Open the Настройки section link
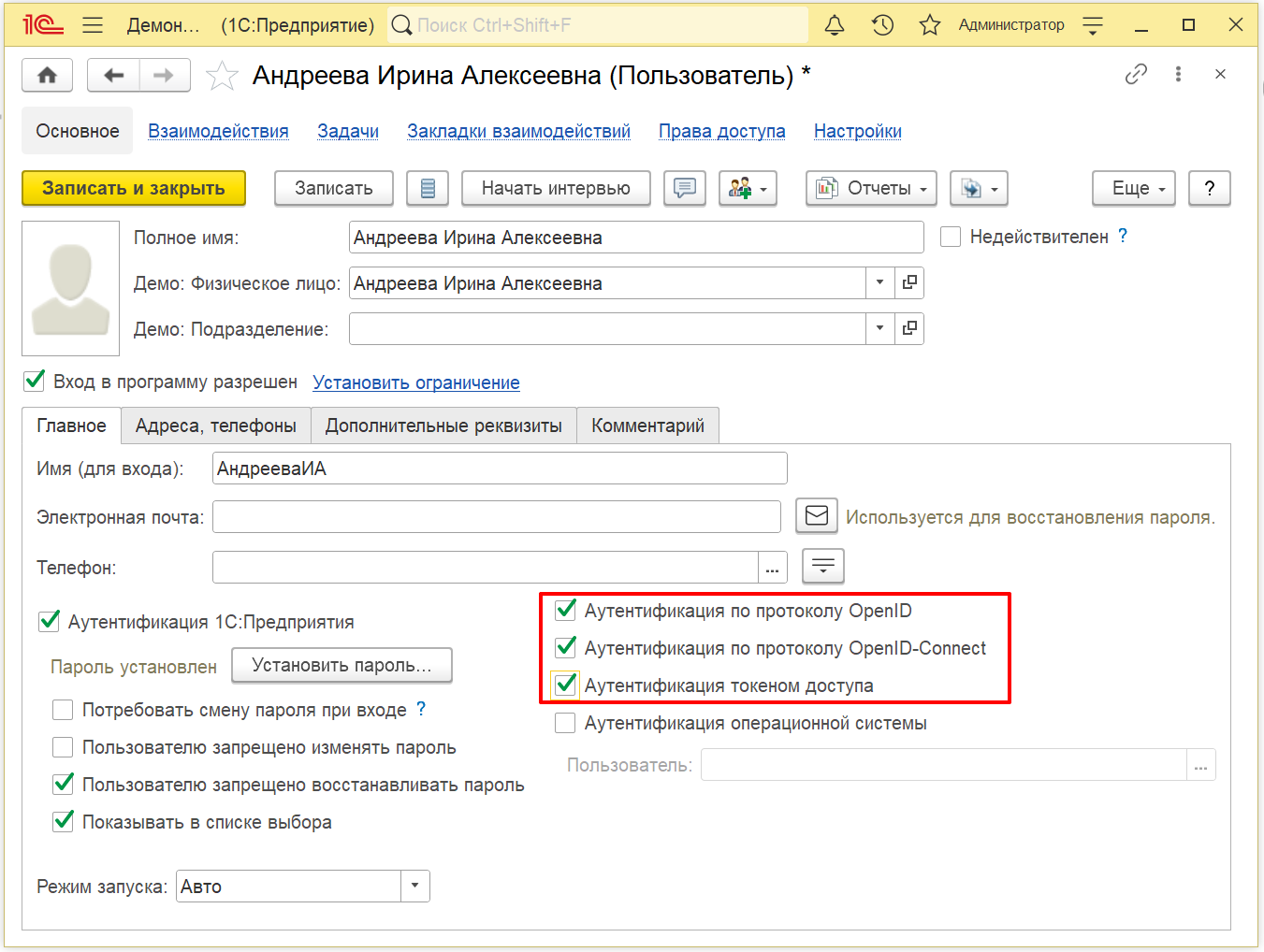This screenshot has height=952, width=1264. point(857,131)
